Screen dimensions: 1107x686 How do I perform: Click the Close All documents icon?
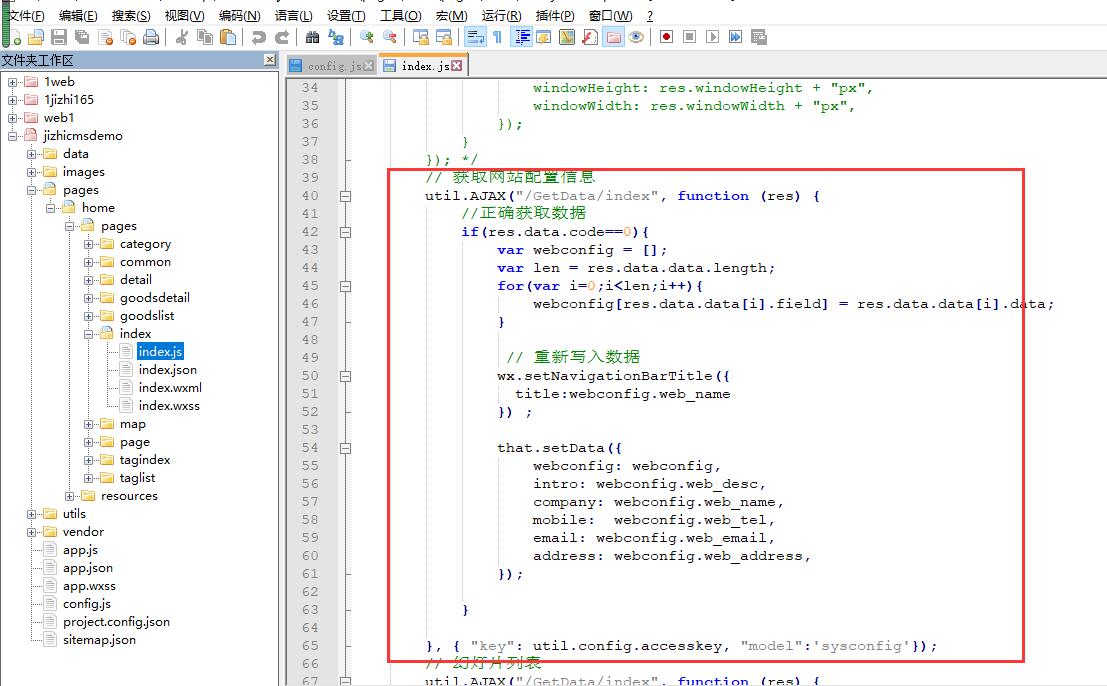(x=128, y=37)
